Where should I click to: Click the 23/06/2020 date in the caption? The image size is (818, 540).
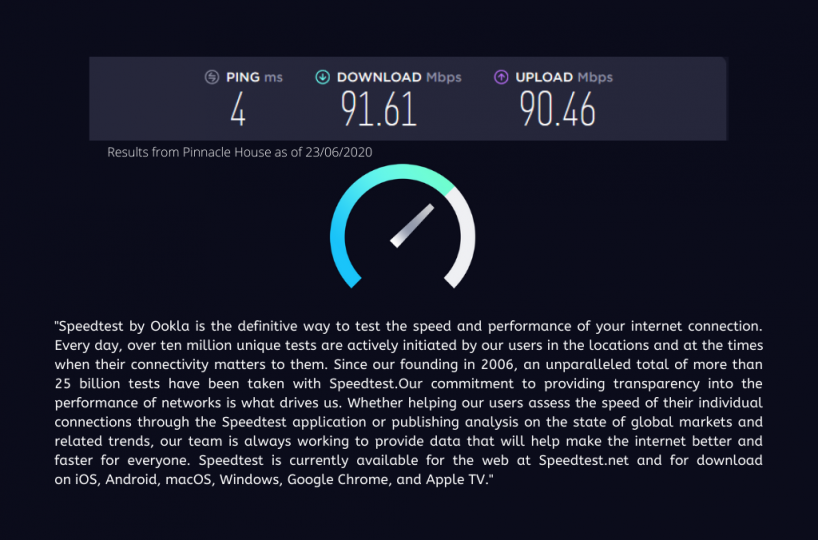[x=340, y=152]
